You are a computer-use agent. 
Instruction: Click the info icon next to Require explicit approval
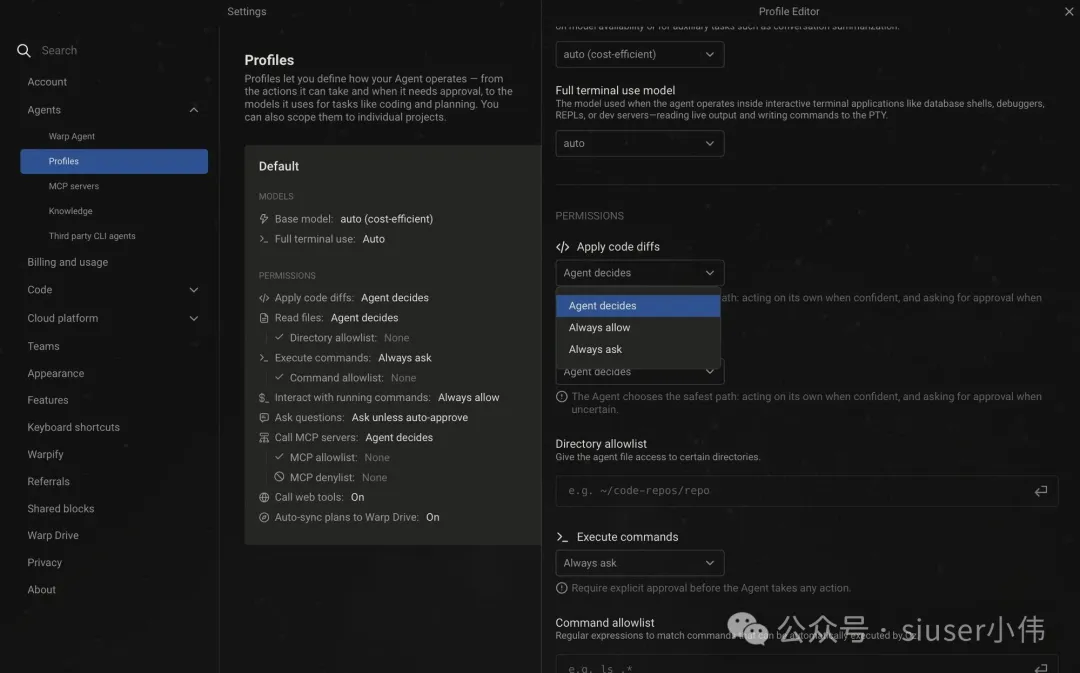(561, 588)
